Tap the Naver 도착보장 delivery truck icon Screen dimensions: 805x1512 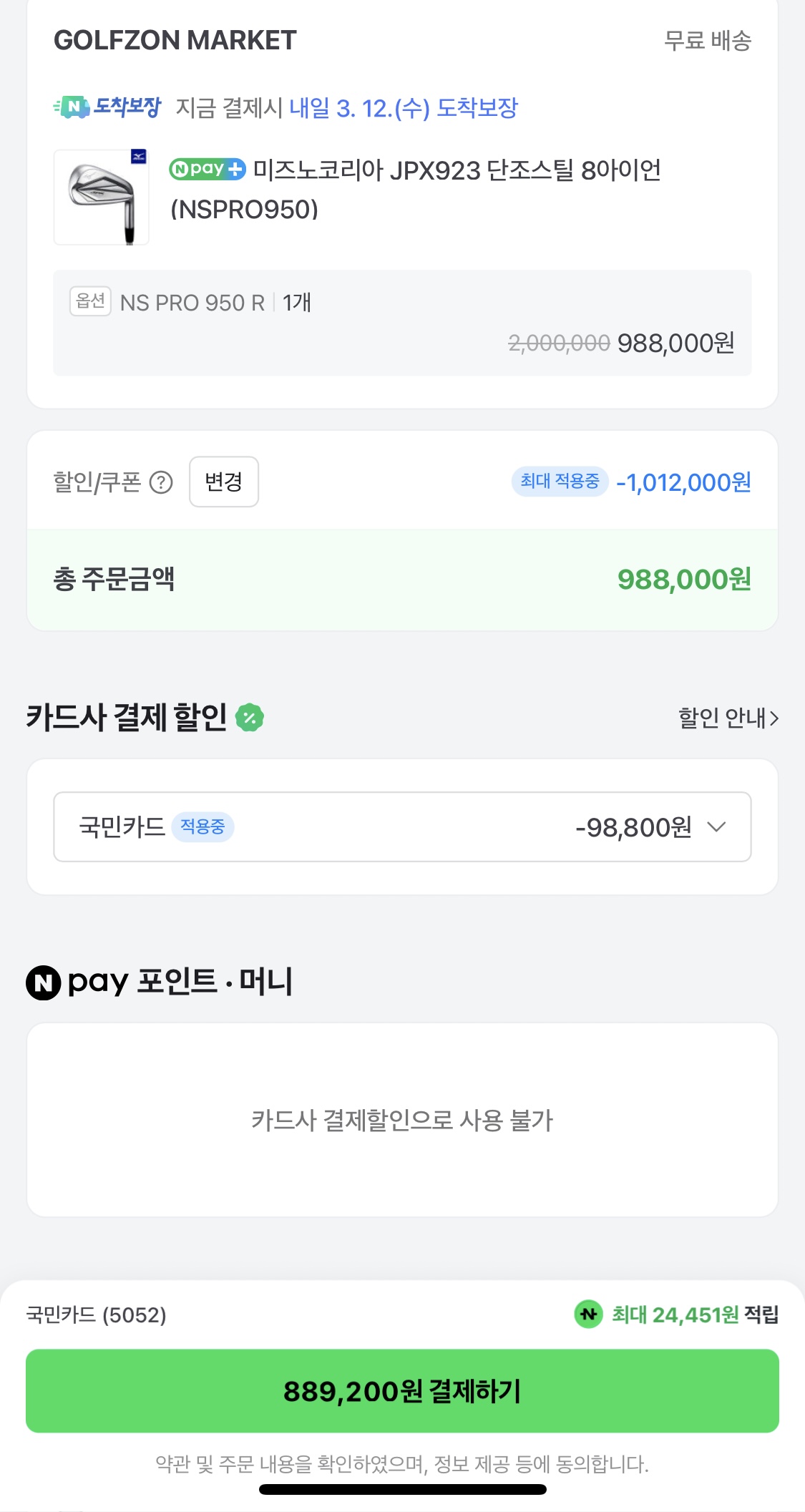pyautogui.click(x=72, y=107)
